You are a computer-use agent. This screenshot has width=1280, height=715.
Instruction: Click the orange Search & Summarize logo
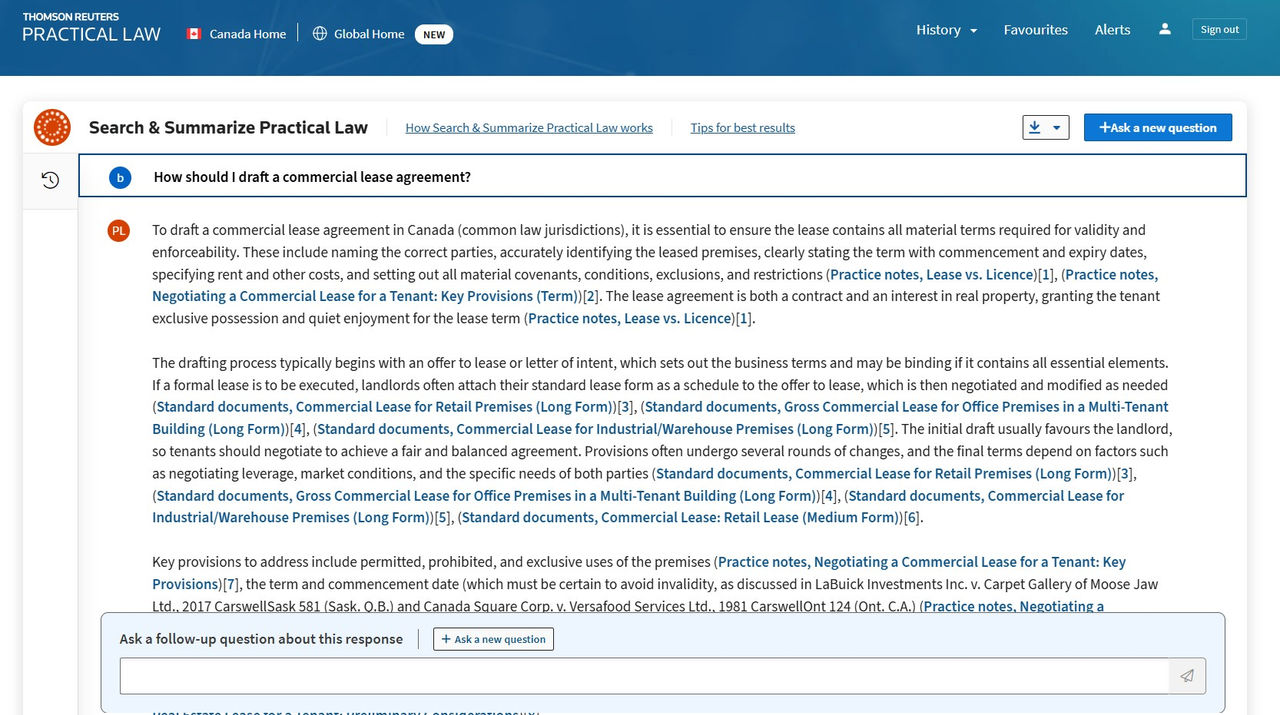click(x=52, y=128)
